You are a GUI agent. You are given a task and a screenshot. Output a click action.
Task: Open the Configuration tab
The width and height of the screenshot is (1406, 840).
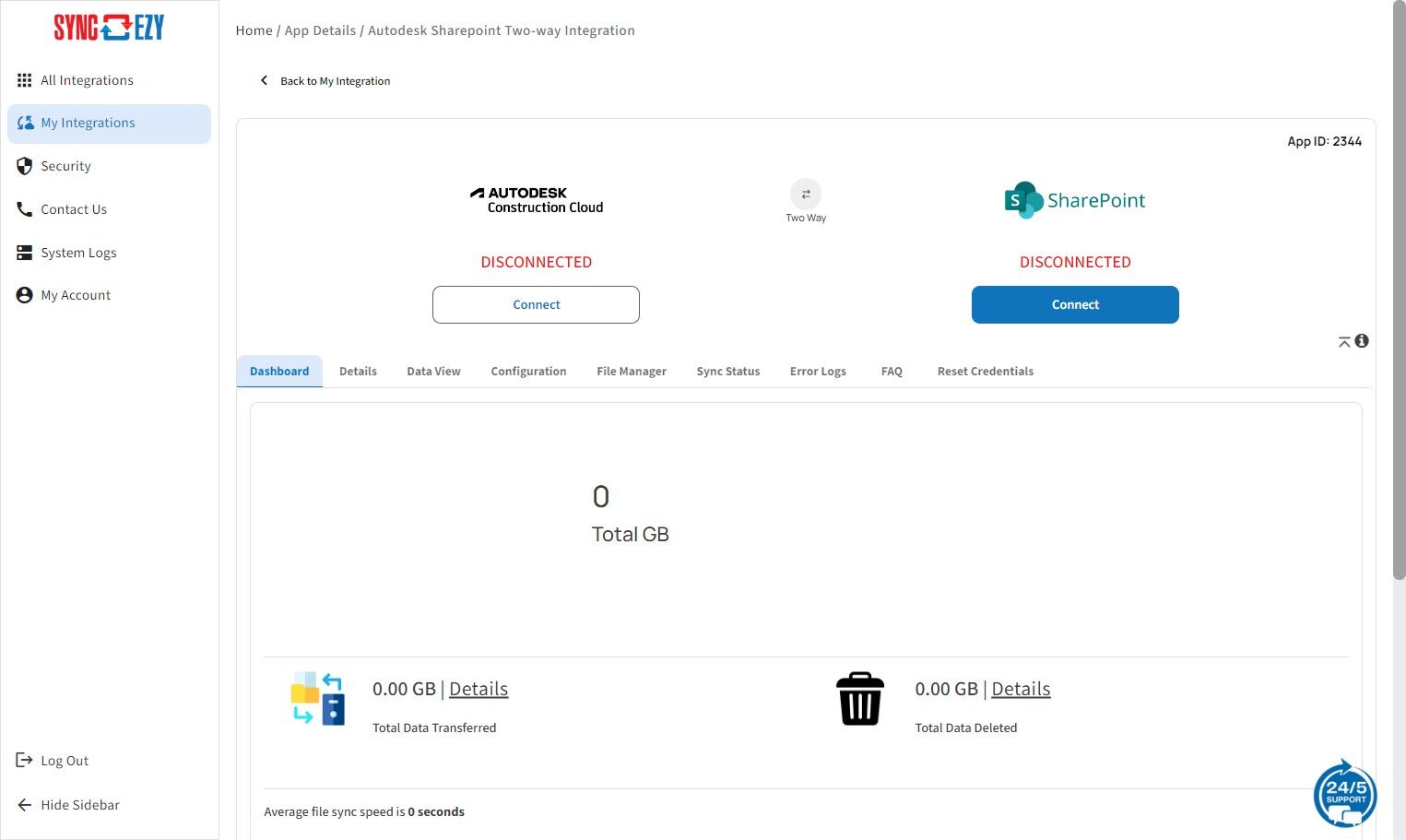point(528,372)
